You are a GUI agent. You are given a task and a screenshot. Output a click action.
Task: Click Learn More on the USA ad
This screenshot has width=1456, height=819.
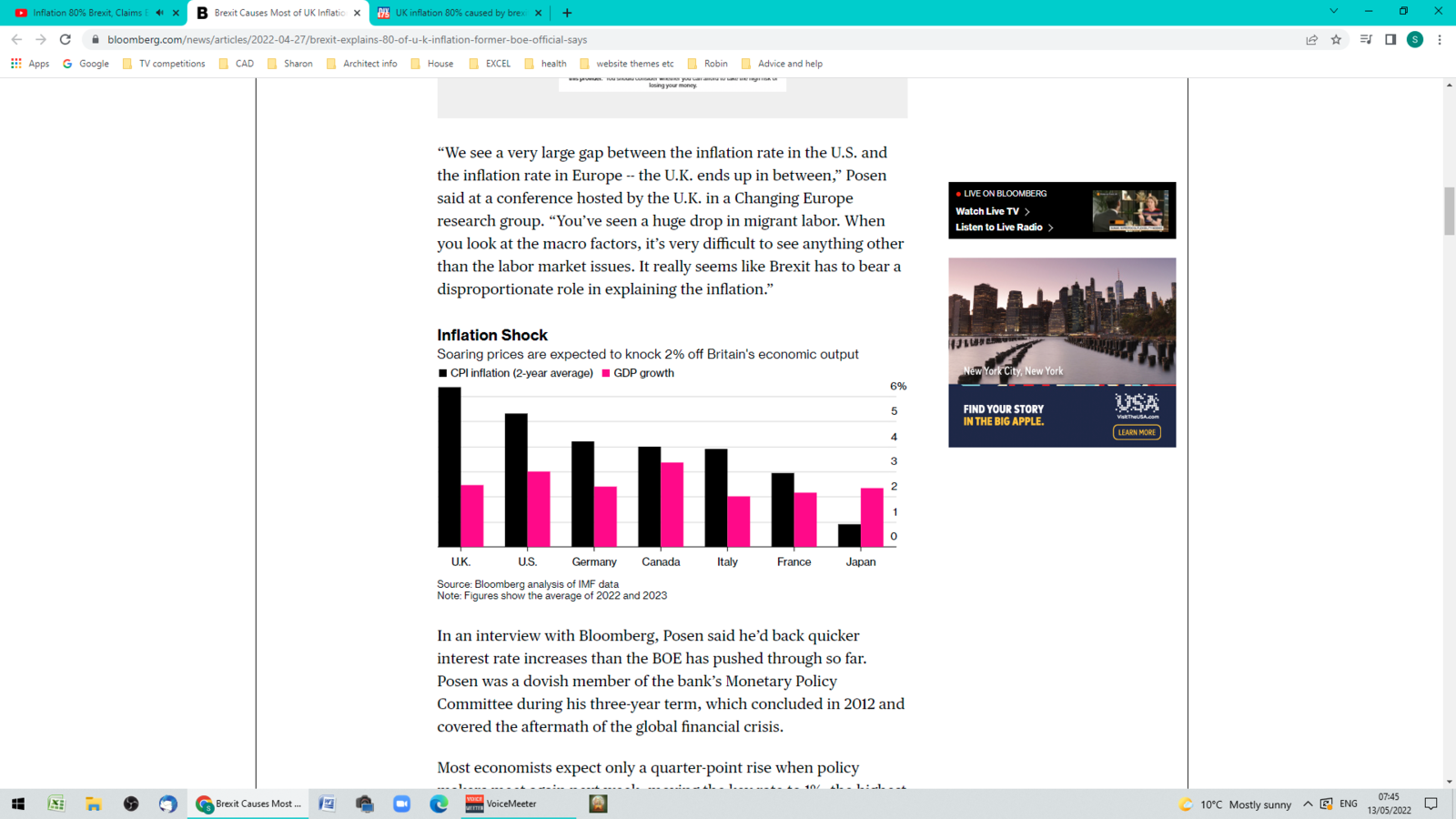1136,432
